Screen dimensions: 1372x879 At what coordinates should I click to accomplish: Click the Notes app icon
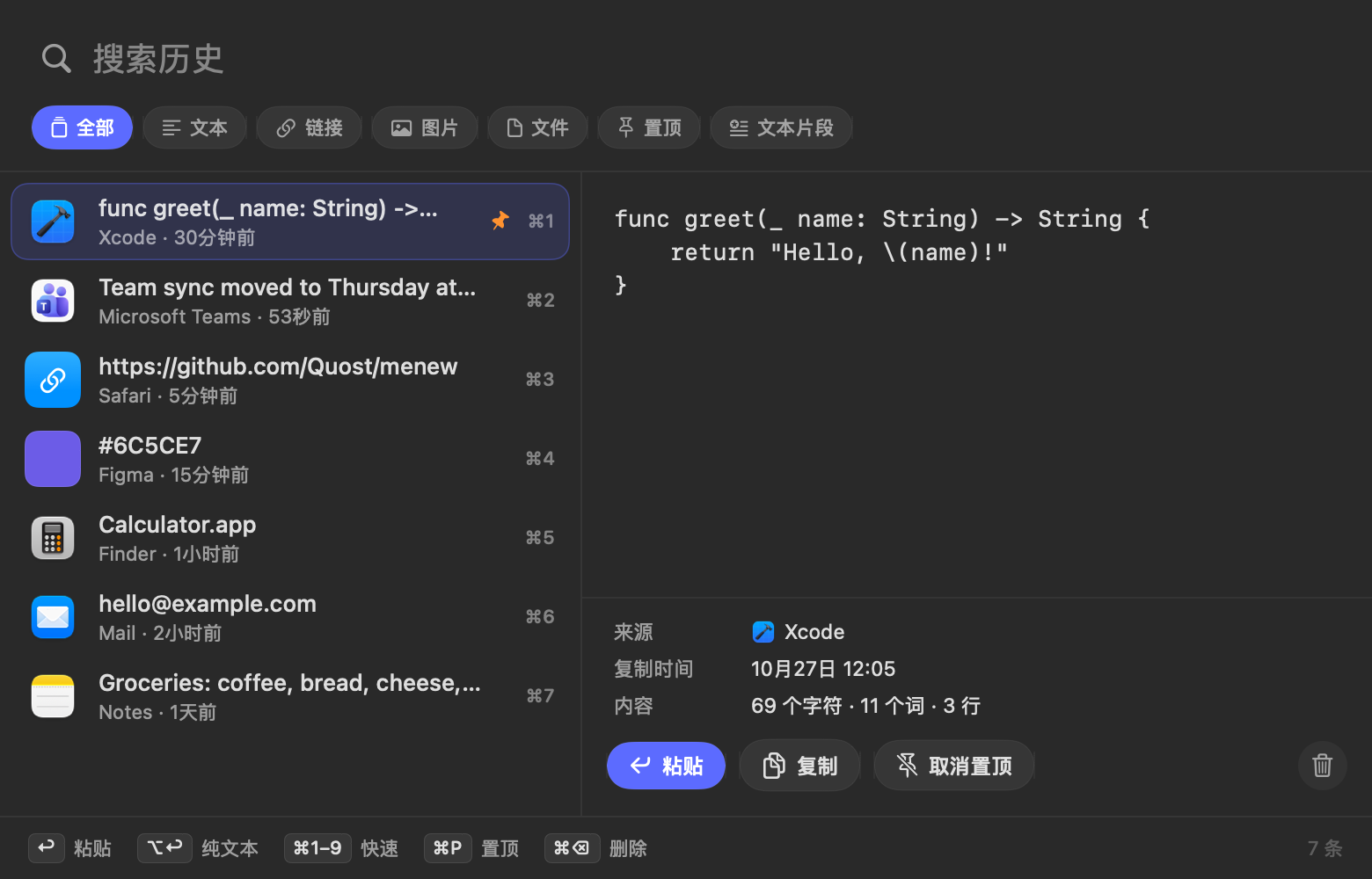click(53, 696)
